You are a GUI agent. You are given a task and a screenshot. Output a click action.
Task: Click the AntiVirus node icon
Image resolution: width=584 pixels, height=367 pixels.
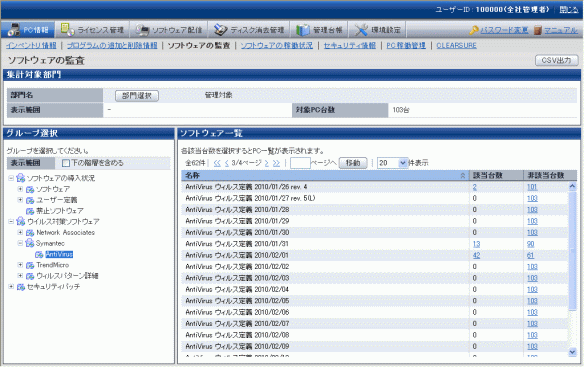pyautogui.click(x=39, y=254)
